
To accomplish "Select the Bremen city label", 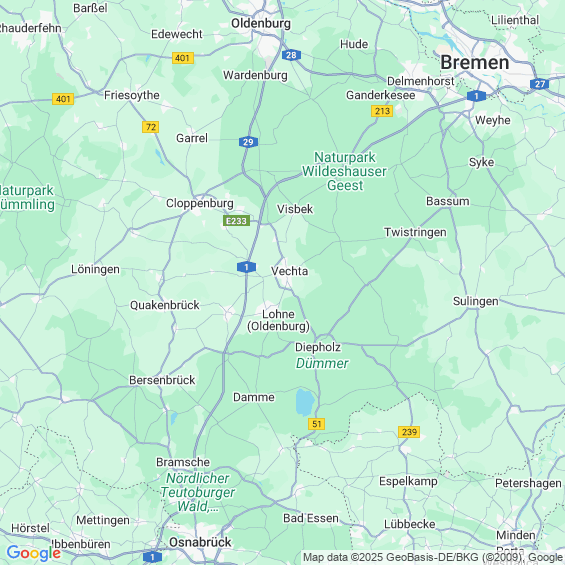I will click(x=475, y=63).
